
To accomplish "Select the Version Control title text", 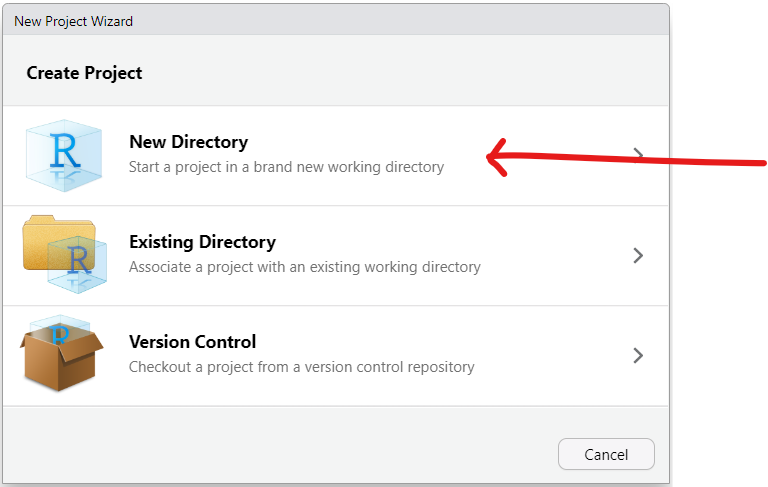I will coord(192,342).
